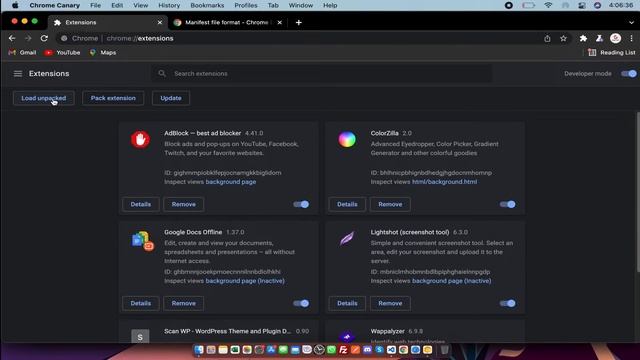
Task: Open Visual Studio Code from the Dock
Action: coord(391,349)
